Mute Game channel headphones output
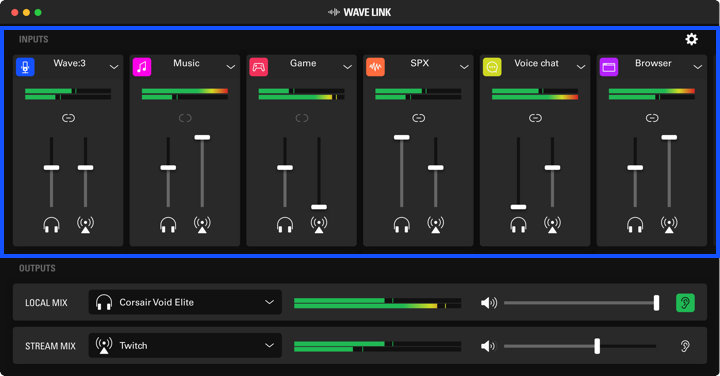The width and height of the screenshot is (720, 376). 285,225
